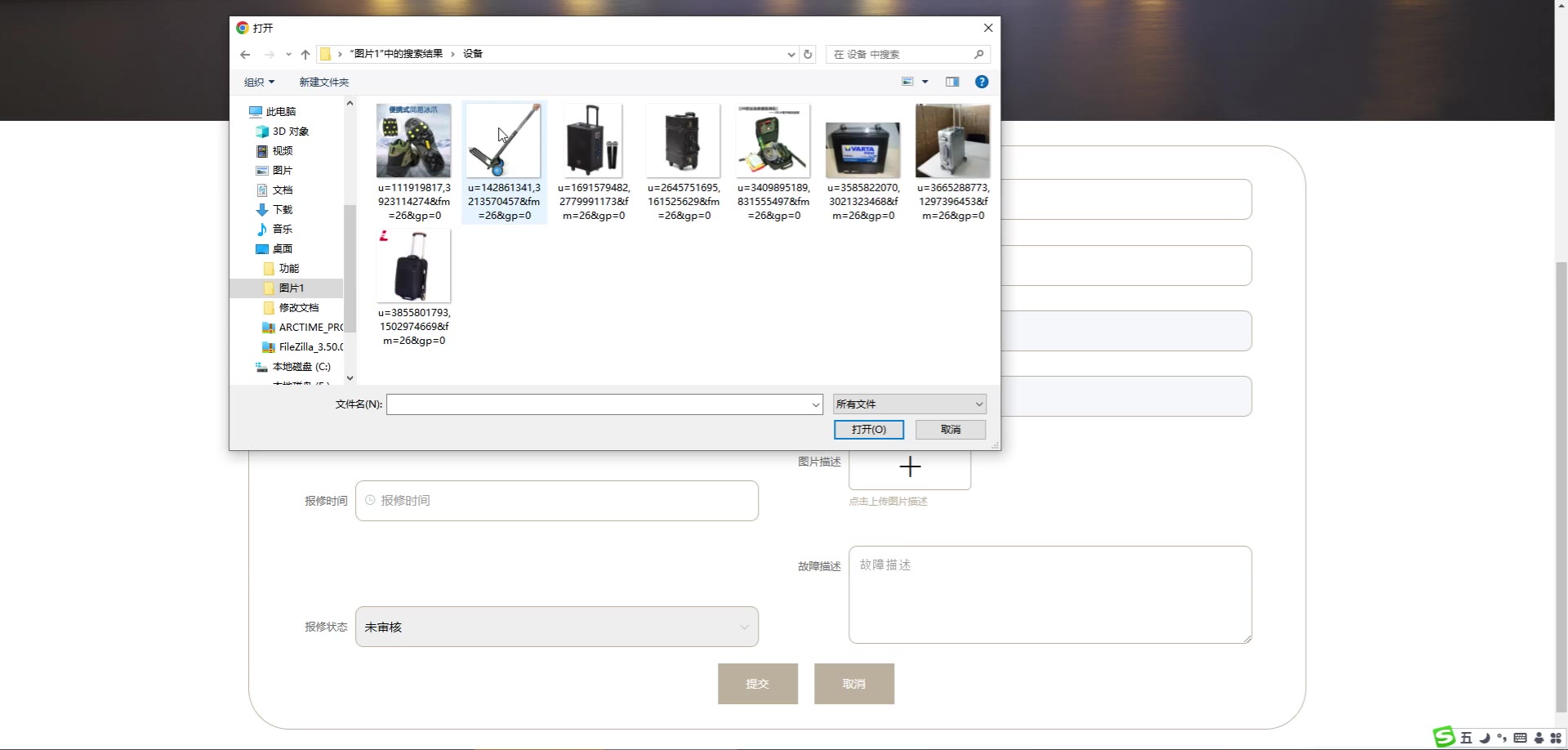
Task: Click the up one level arrow
Action: 305,55
